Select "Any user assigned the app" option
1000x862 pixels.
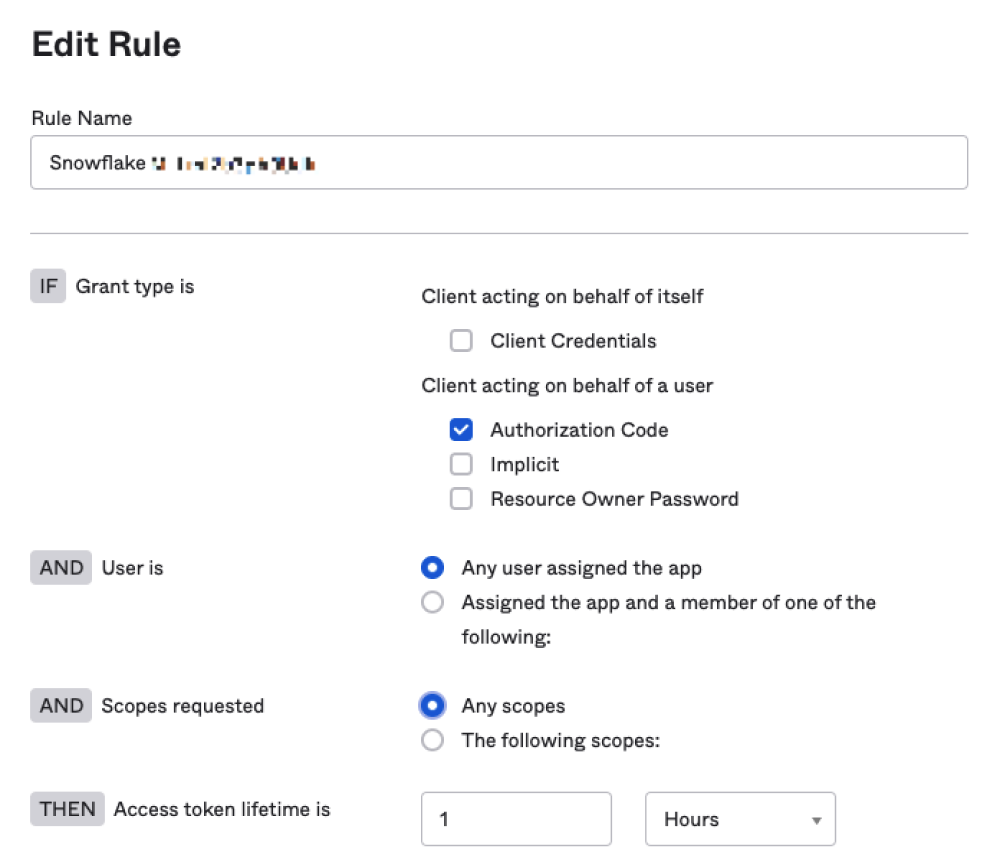432,567
